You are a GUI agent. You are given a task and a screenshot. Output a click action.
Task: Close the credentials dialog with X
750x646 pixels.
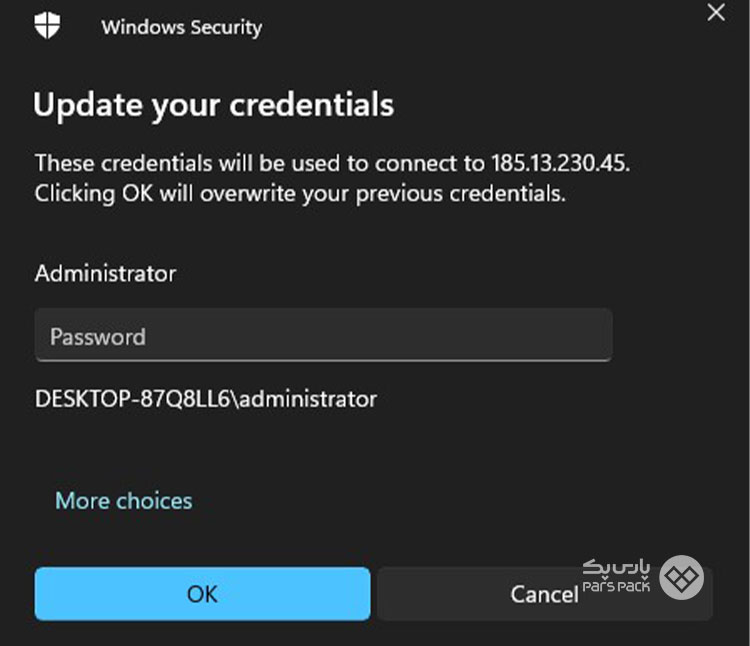pos(716,12)
